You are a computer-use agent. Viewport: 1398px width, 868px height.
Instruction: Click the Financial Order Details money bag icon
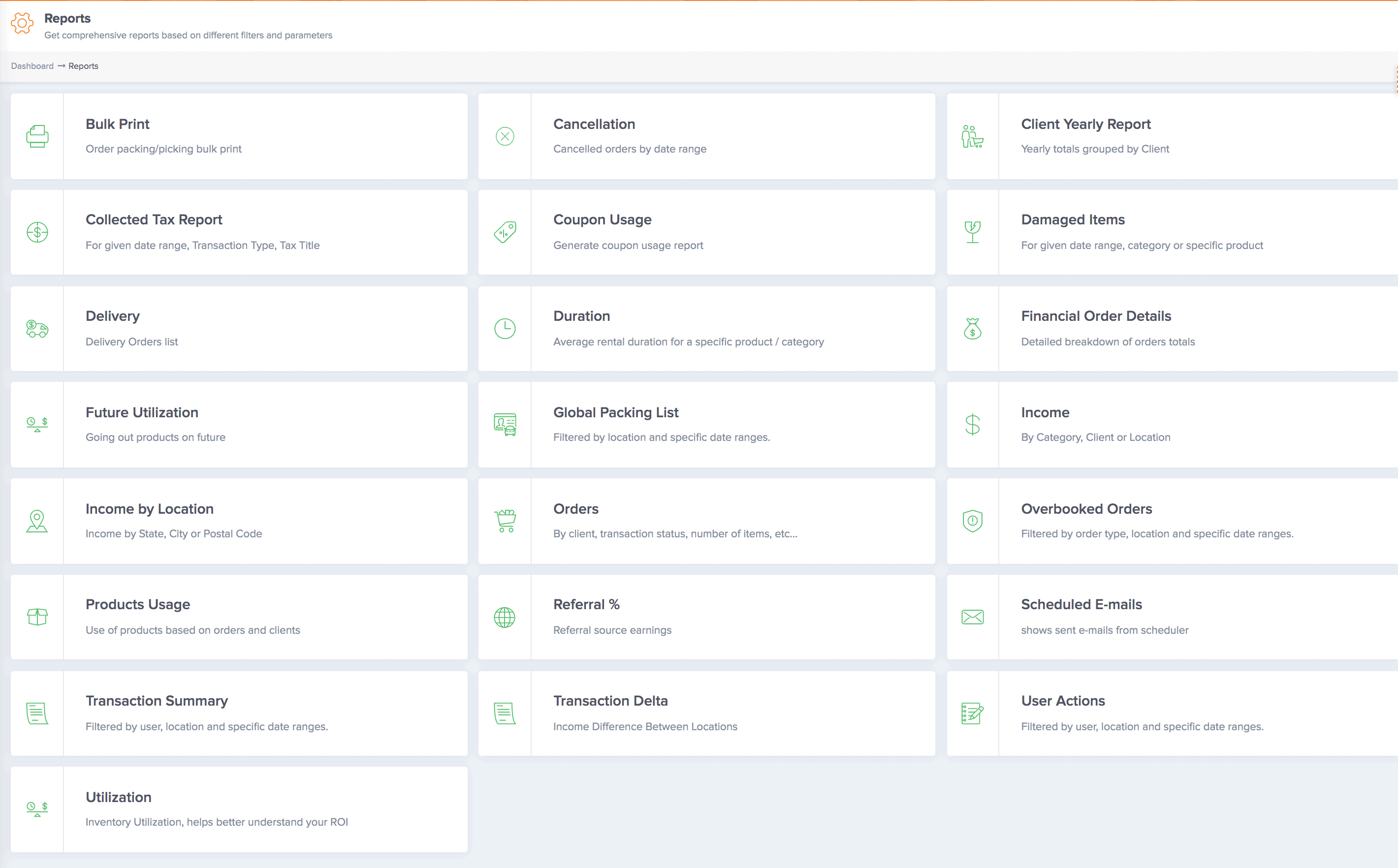coord(972,328)
